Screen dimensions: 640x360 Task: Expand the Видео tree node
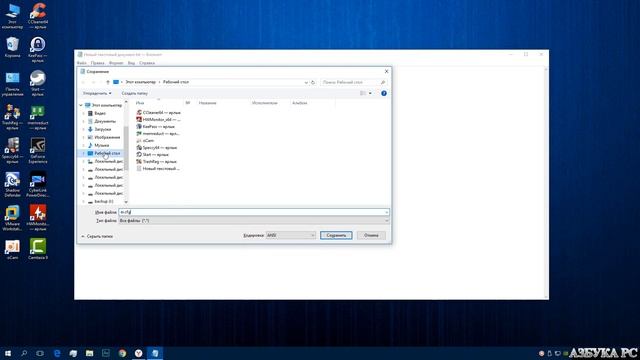tap(84, 113)
